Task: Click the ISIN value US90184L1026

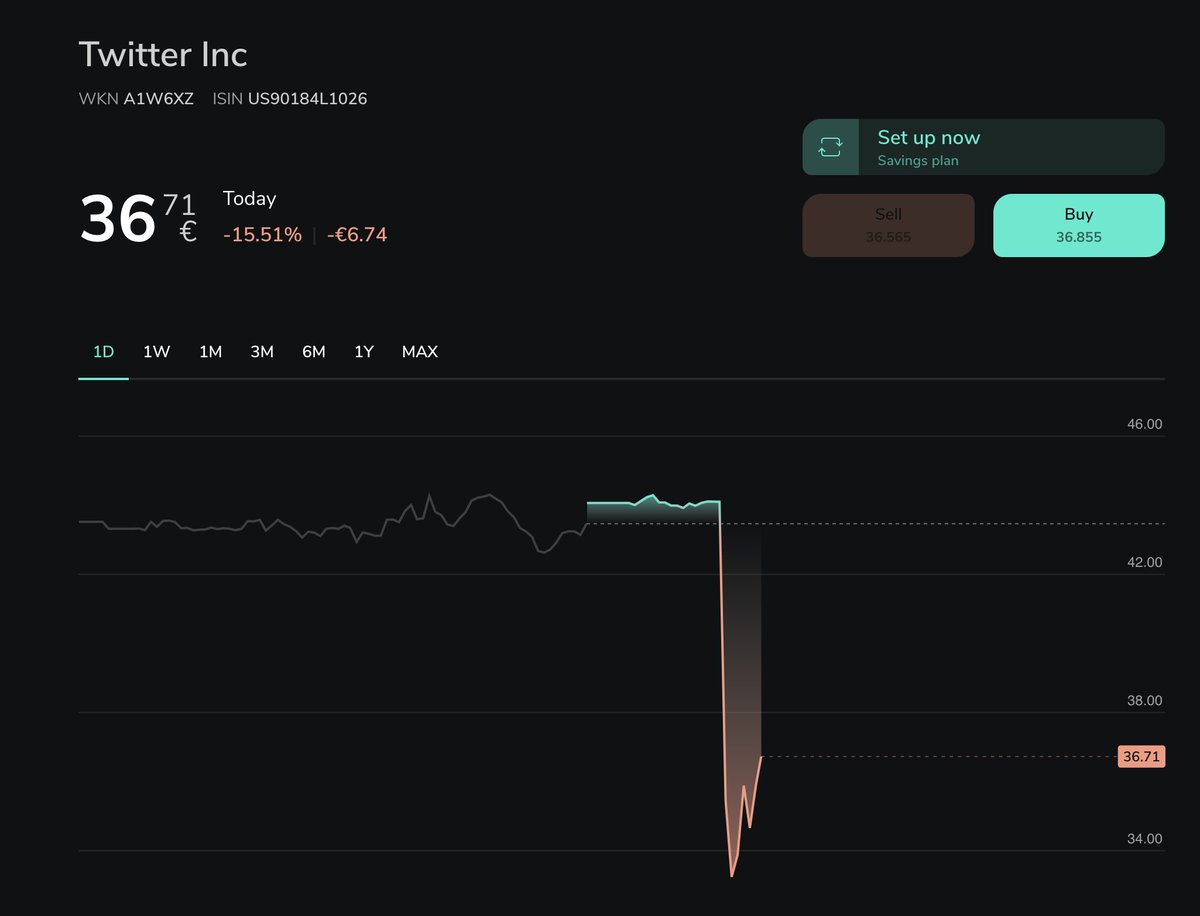Action: 307,99
